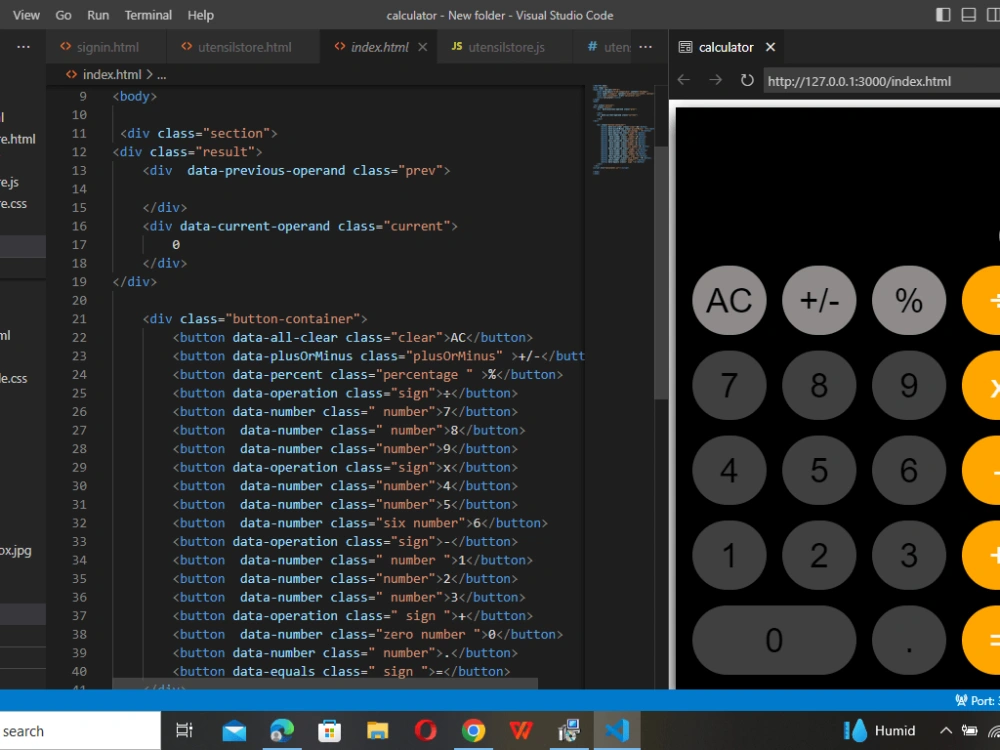Click the percent button on the calculator

[x=908, y=300]
